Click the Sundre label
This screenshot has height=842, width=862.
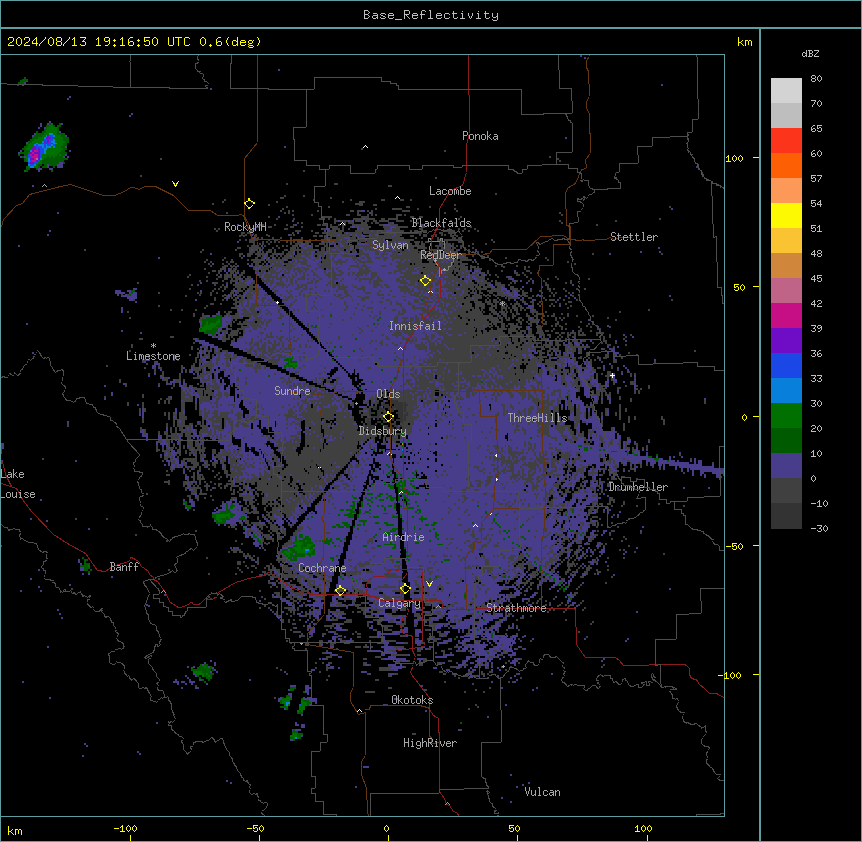[x=292, y=391]
